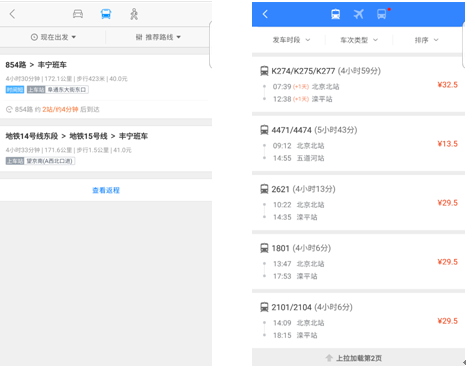
Task: Select the coach bus tab with red dot
Action: 382,14
